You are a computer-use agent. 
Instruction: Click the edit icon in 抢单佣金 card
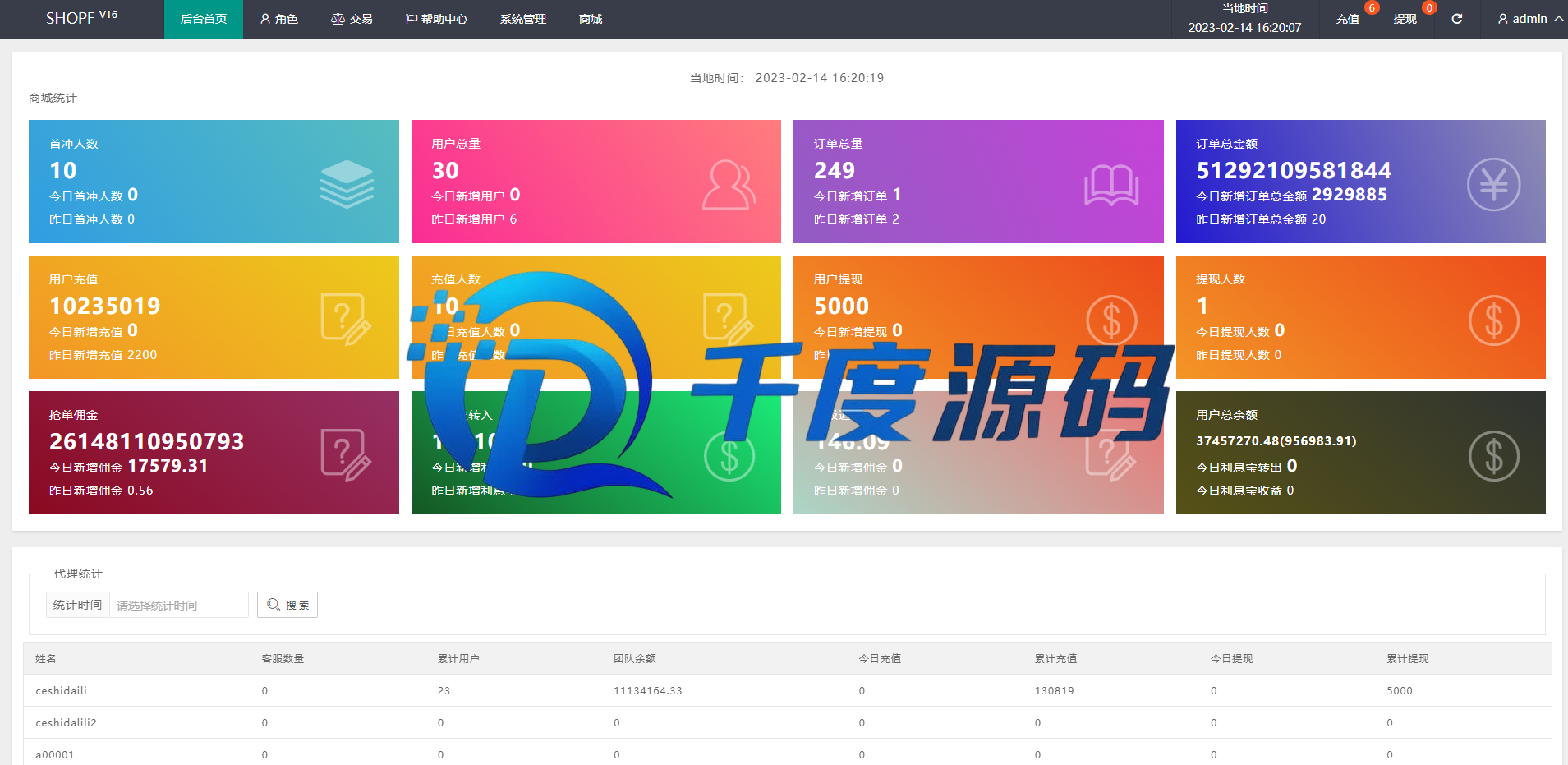pyautogui.click(x=346, y=455)
